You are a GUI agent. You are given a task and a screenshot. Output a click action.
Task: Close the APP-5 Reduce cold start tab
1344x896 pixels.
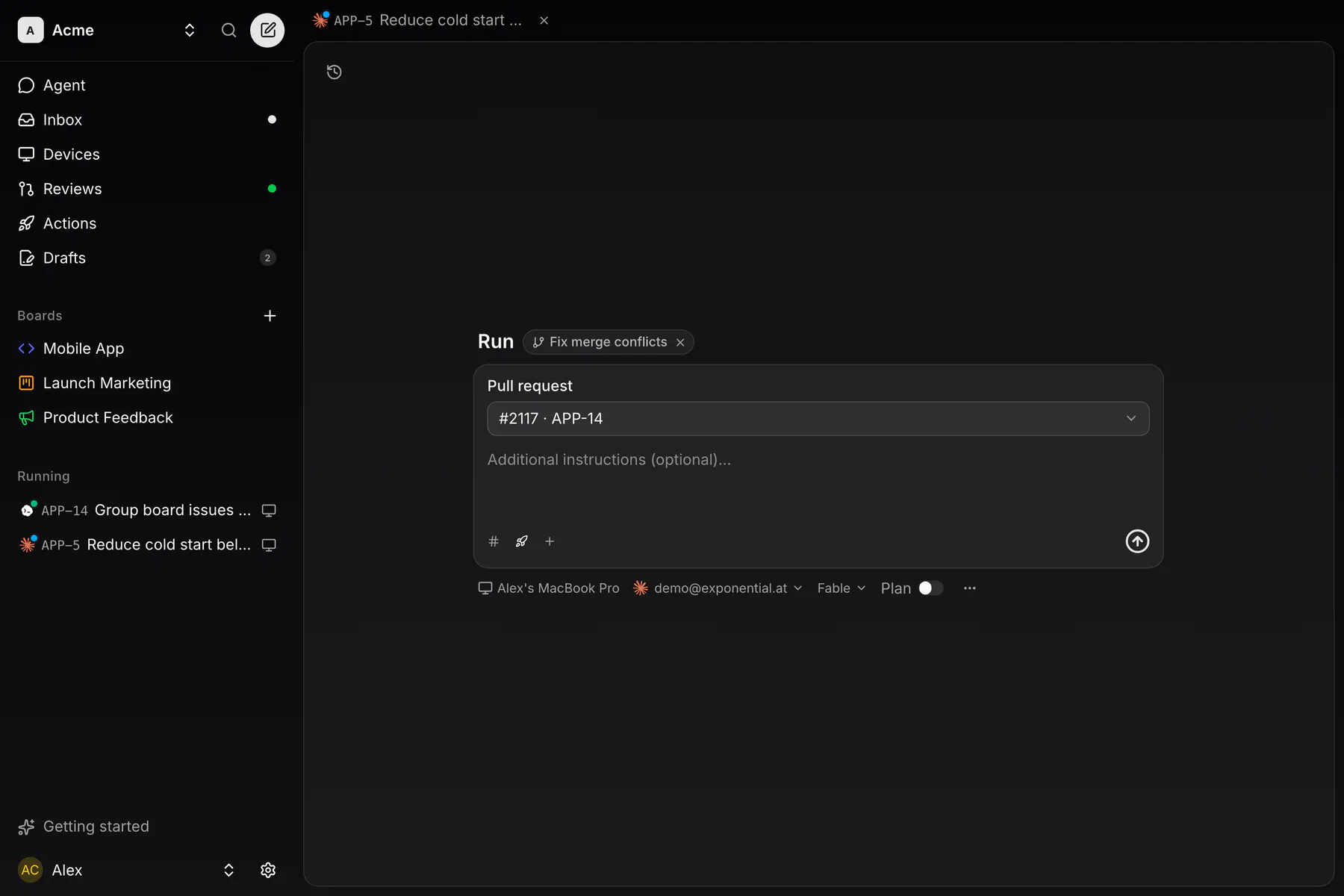coord(544,20)
